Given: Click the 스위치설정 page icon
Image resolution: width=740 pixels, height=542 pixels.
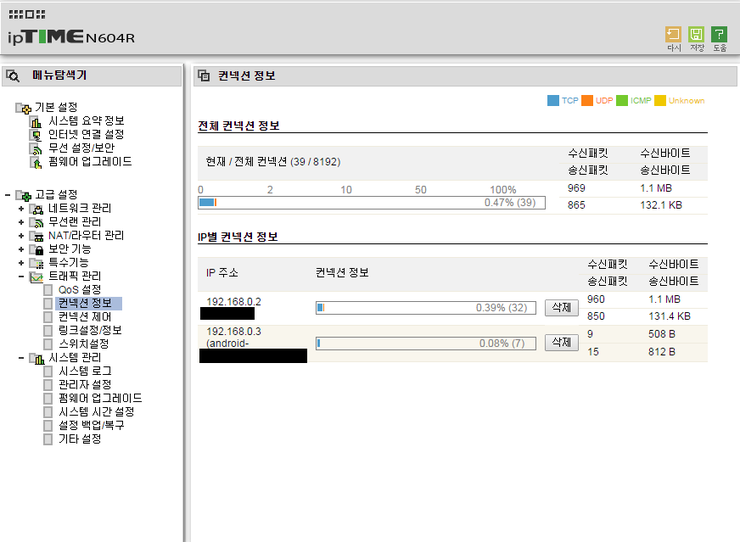Looking at the screenshot, I should [48, 344].
